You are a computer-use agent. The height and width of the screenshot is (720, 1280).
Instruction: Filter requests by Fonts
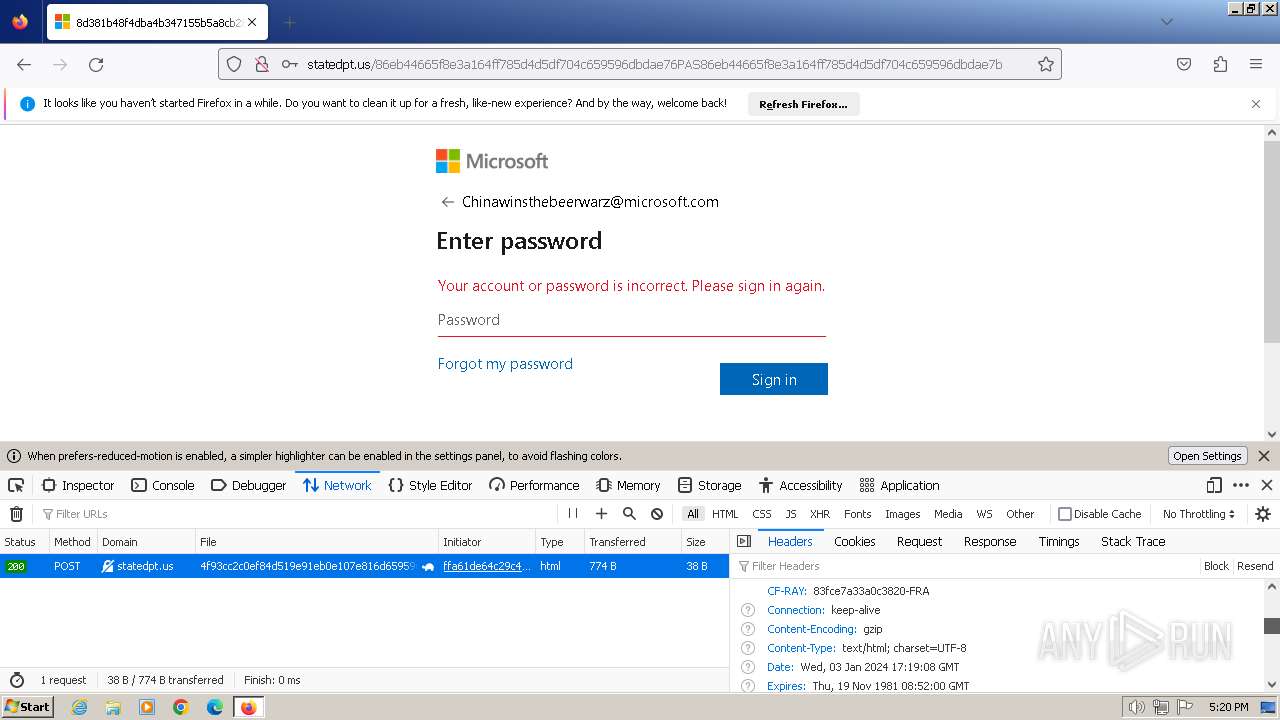point(858,514)
